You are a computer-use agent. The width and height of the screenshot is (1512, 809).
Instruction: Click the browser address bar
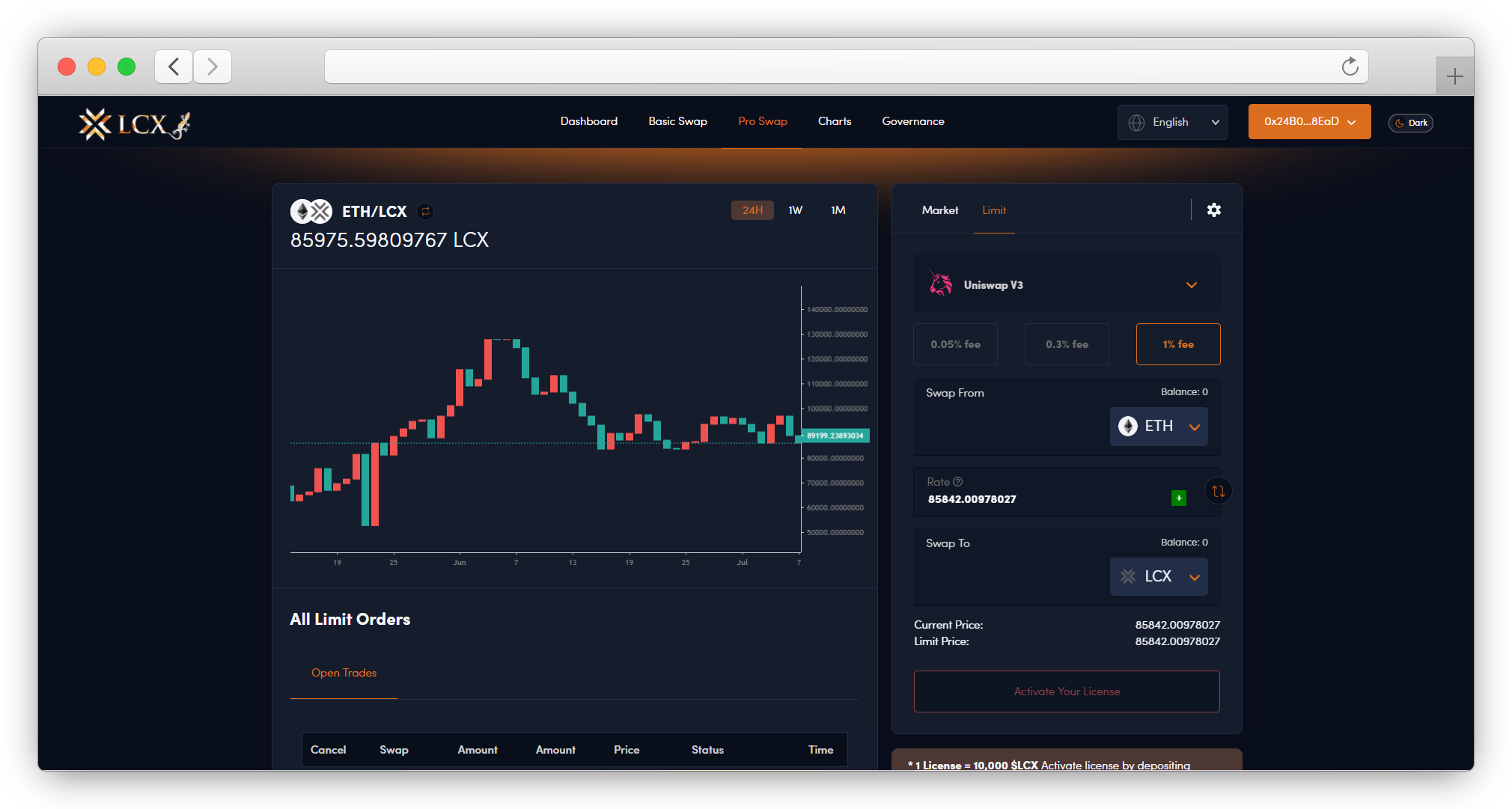(846, 67)
